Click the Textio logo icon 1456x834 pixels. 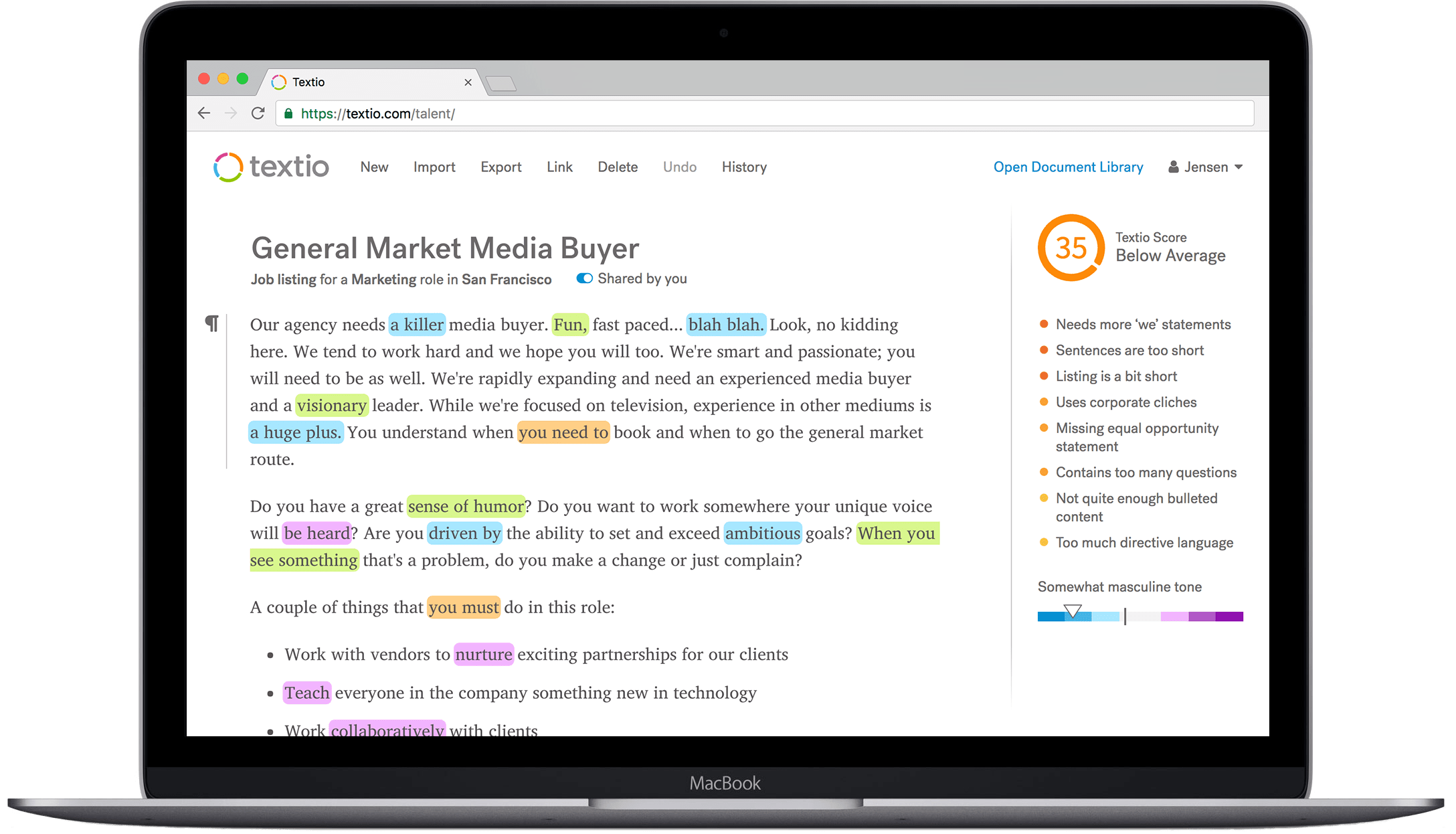click(228, 167)
